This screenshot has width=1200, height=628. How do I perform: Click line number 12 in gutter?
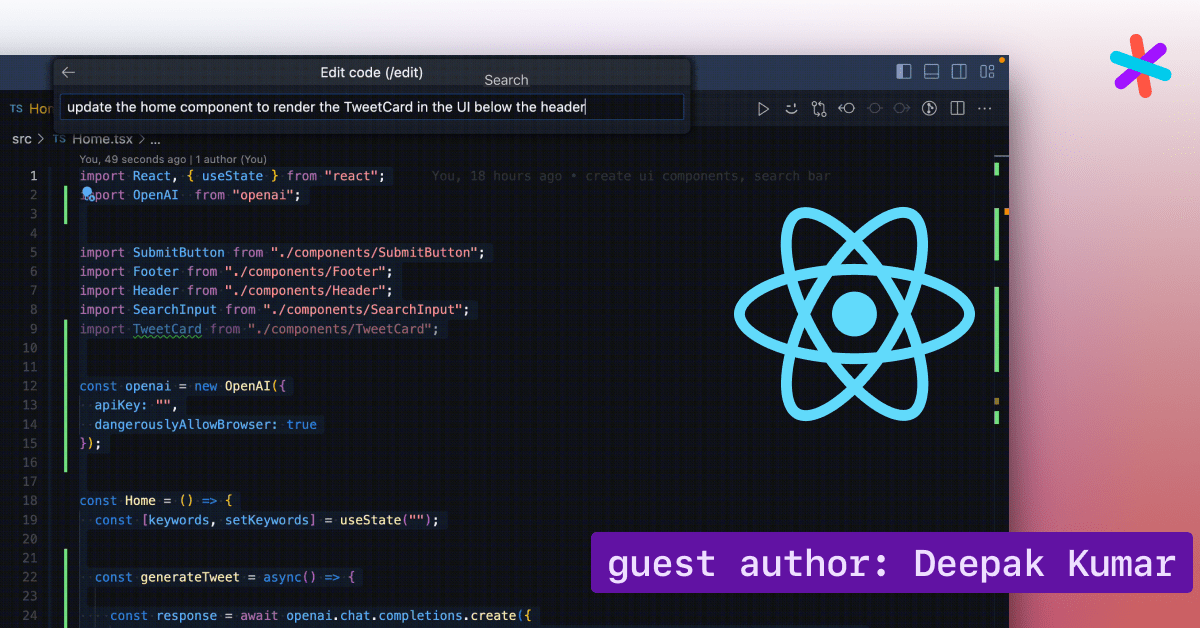point(31,386)
